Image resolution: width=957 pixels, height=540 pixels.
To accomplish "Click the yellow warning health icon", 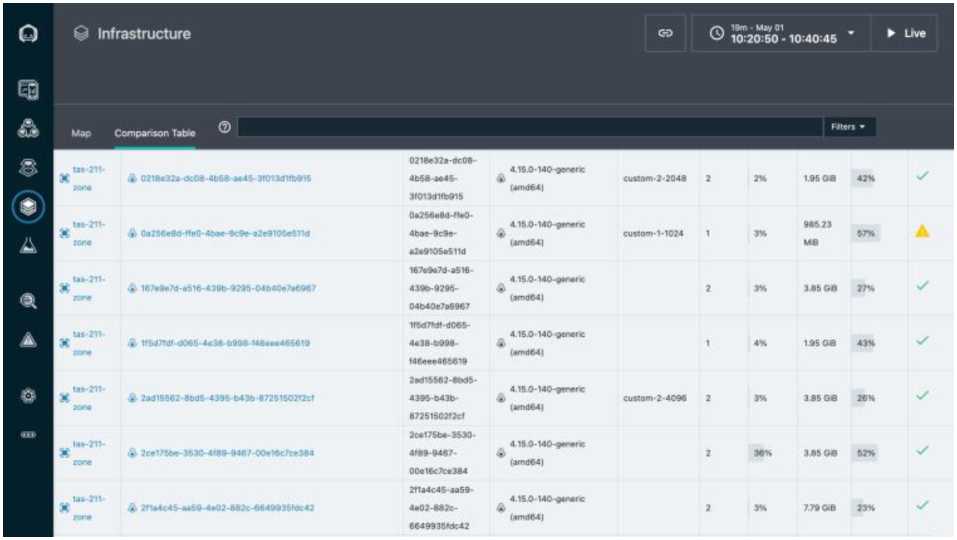I will (x=922, y=232).
